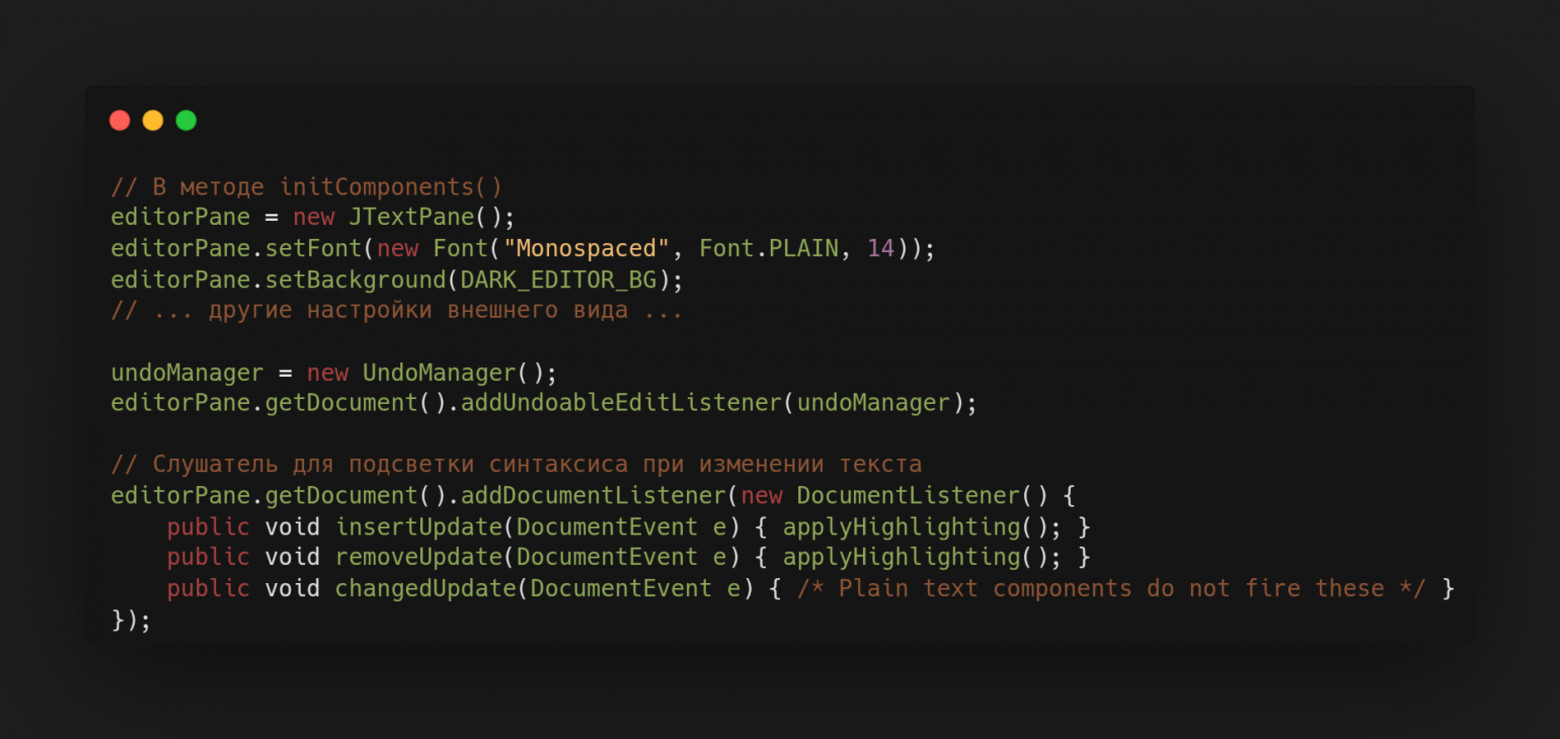Image resolution: width=1560 pixels, height=739 pixels.
Task: Click the yellow window control dot
Action: click(152, 119)
